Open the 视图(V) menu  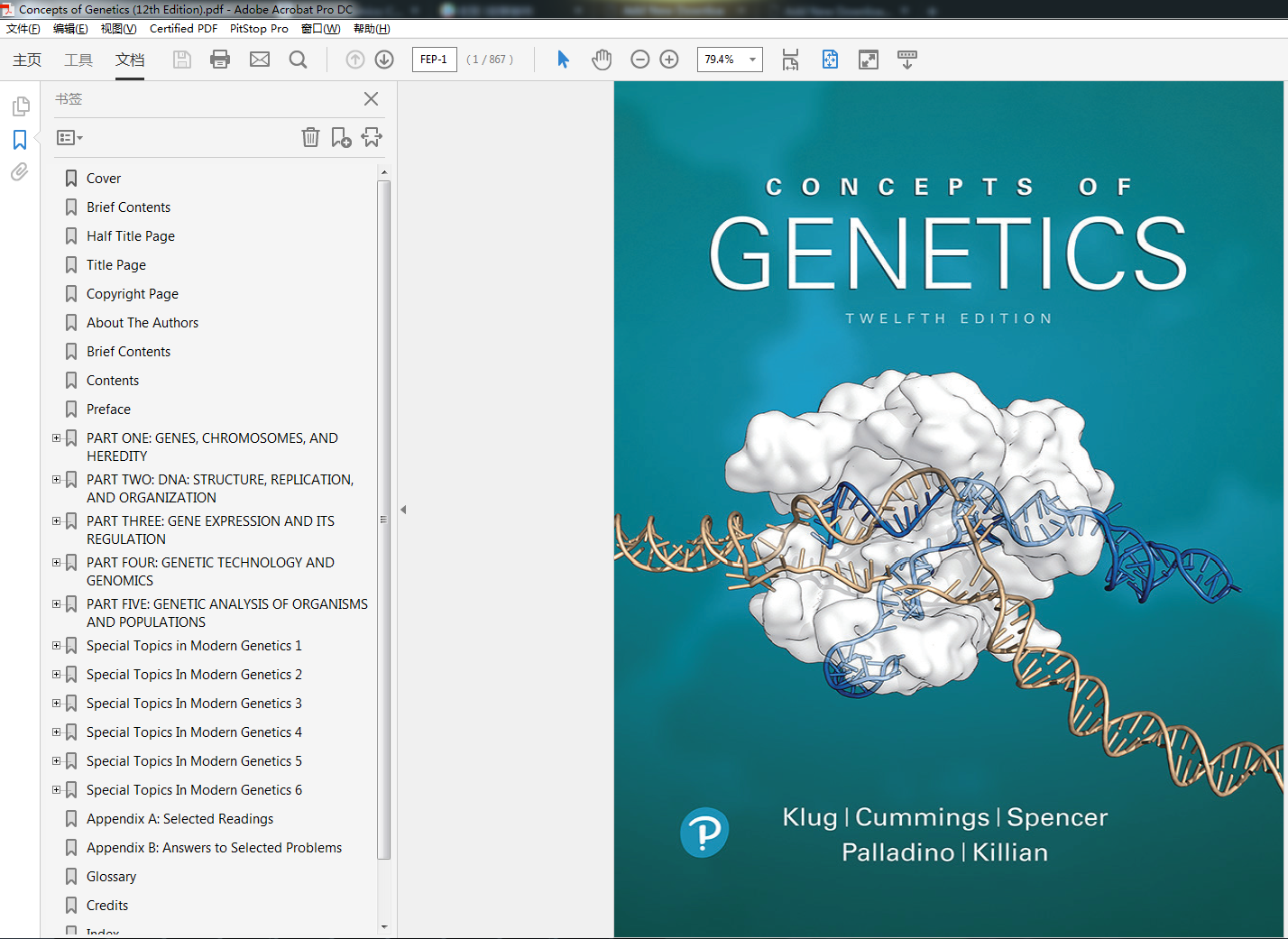pyautogui.click(x=118, y=29)
